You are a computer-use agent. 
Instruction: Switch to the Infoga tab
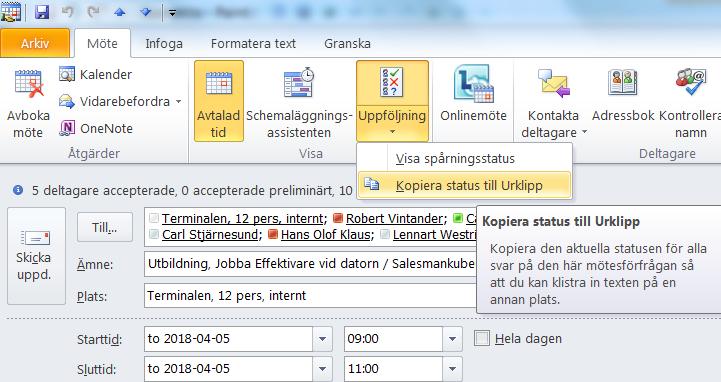pyautogui.click(x=164, y=43)
